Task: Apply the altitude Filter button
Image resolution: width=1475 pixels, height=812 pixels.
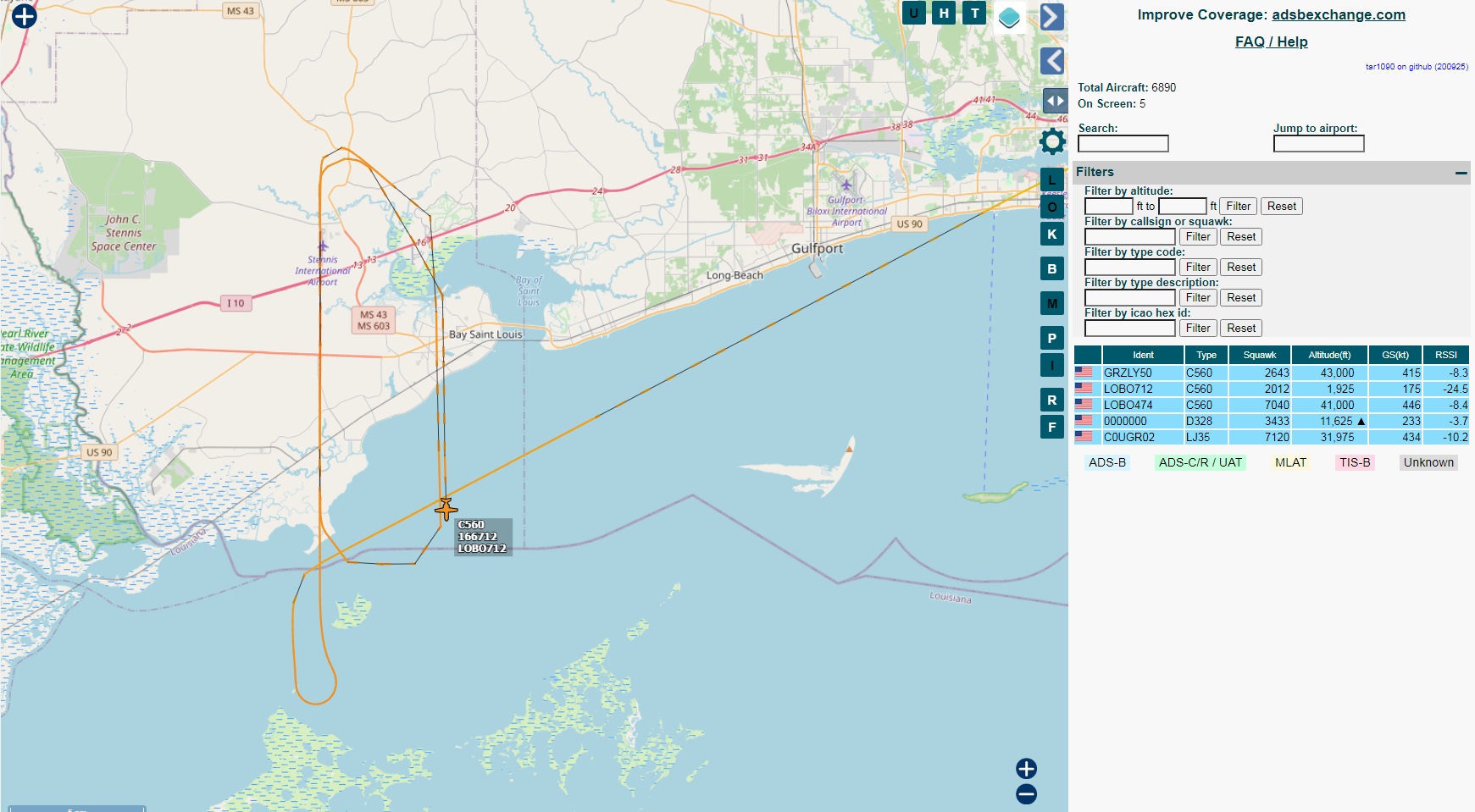Action: pyautogui.click(x=1238, y=206)
